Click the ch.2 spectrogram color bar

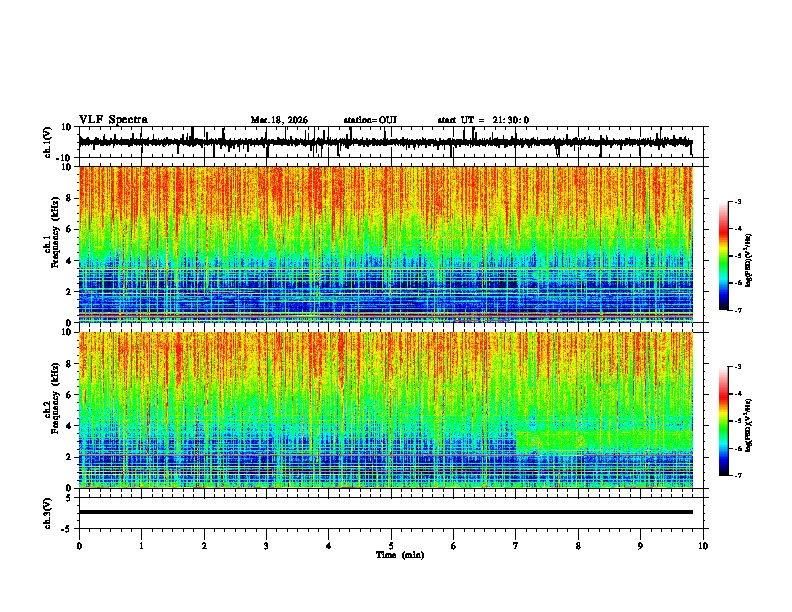click(x=723, y=421)
